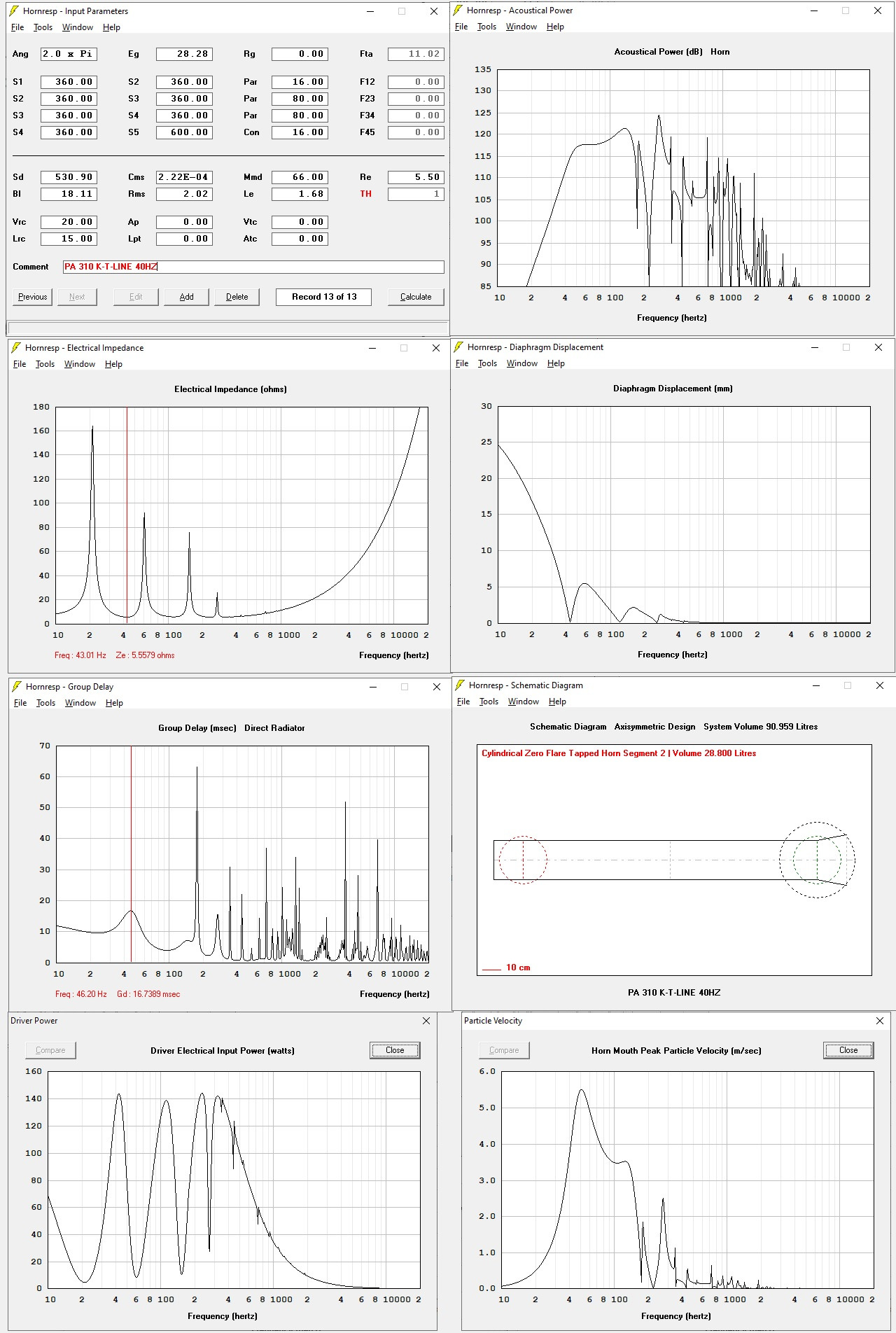Viewport: 896px width, 1333px height.
Task: Select the Le input field
Action: [300, 194]
